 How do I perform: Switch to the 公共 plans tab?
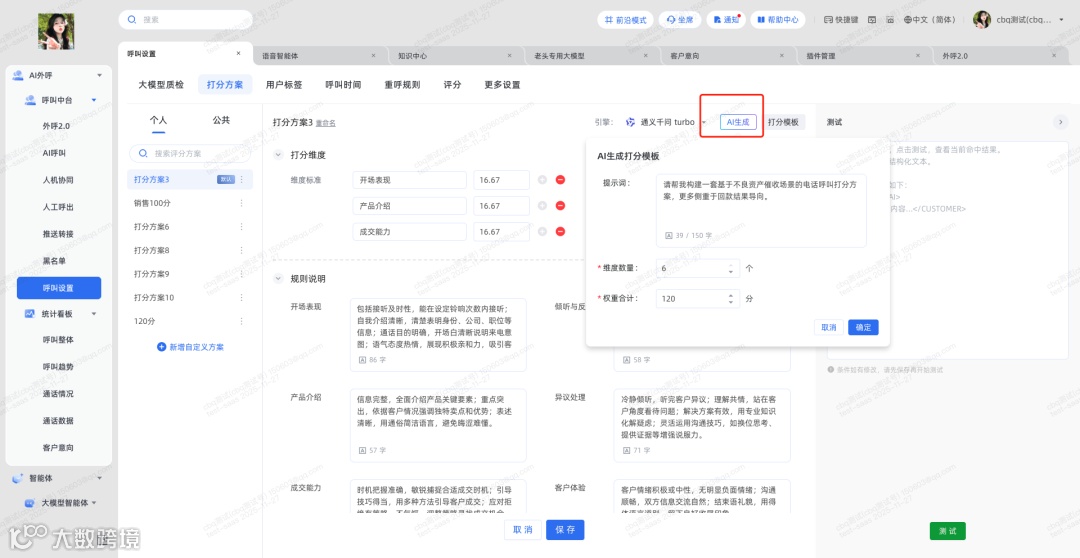tap(221, 120)
